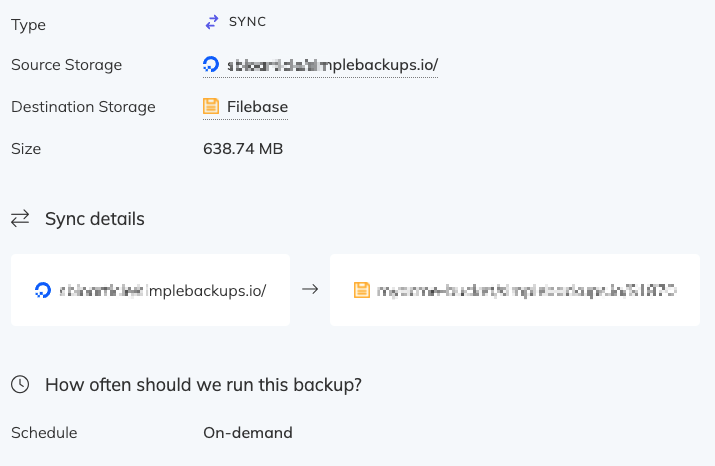The height and width of the screenshot is (466, 715).
Task: Click the Schedule field label
Action: (44, 433)
